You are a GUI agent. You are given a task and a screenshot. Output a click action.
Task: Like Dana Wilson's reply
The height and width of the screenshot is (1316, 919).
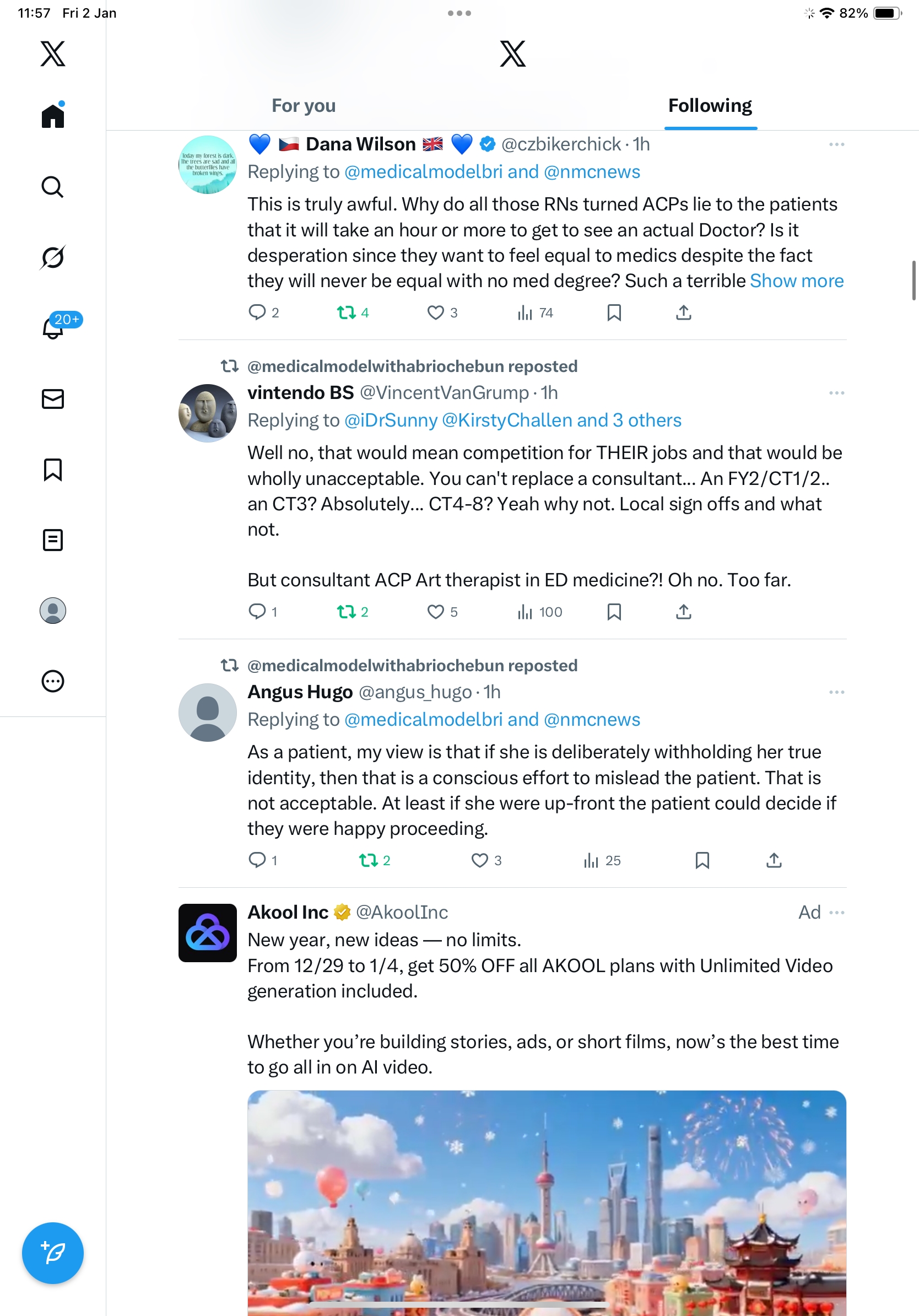[x=435, y=312]
